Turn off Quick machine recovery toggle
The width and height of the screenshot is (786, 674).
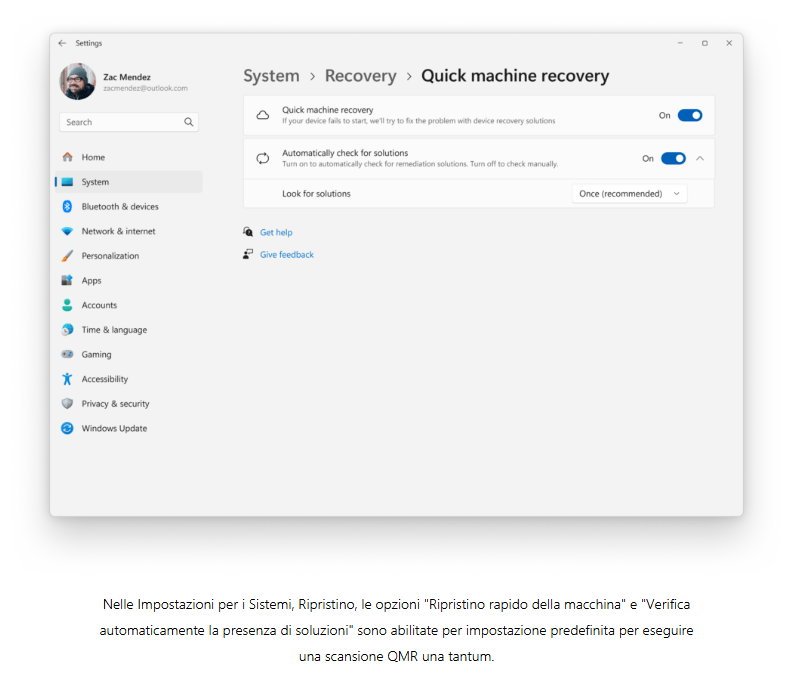pos(690,115)
